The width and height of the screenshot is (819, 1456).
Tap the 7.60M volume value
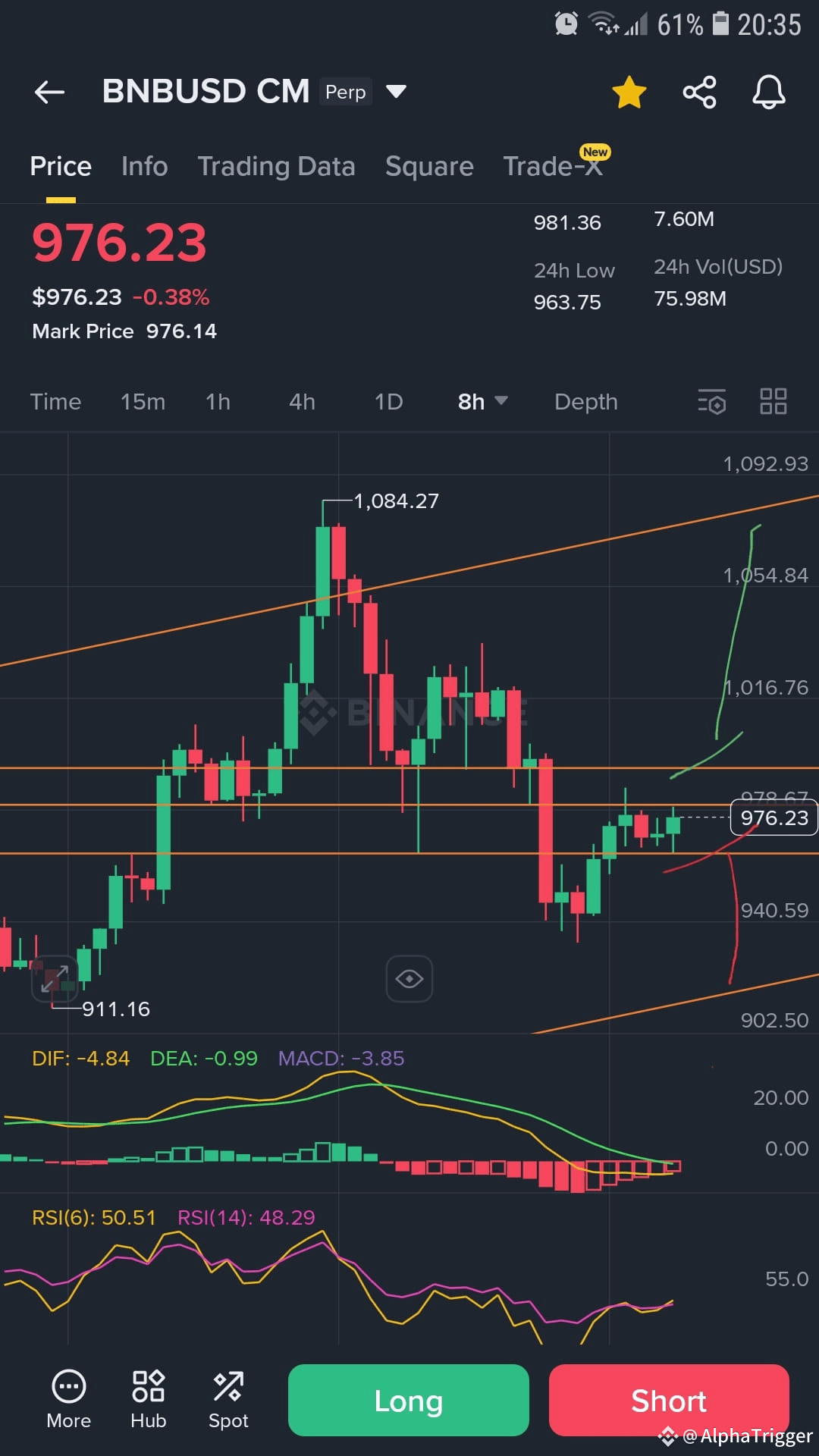pyautogui.click(x=684, y=219)
